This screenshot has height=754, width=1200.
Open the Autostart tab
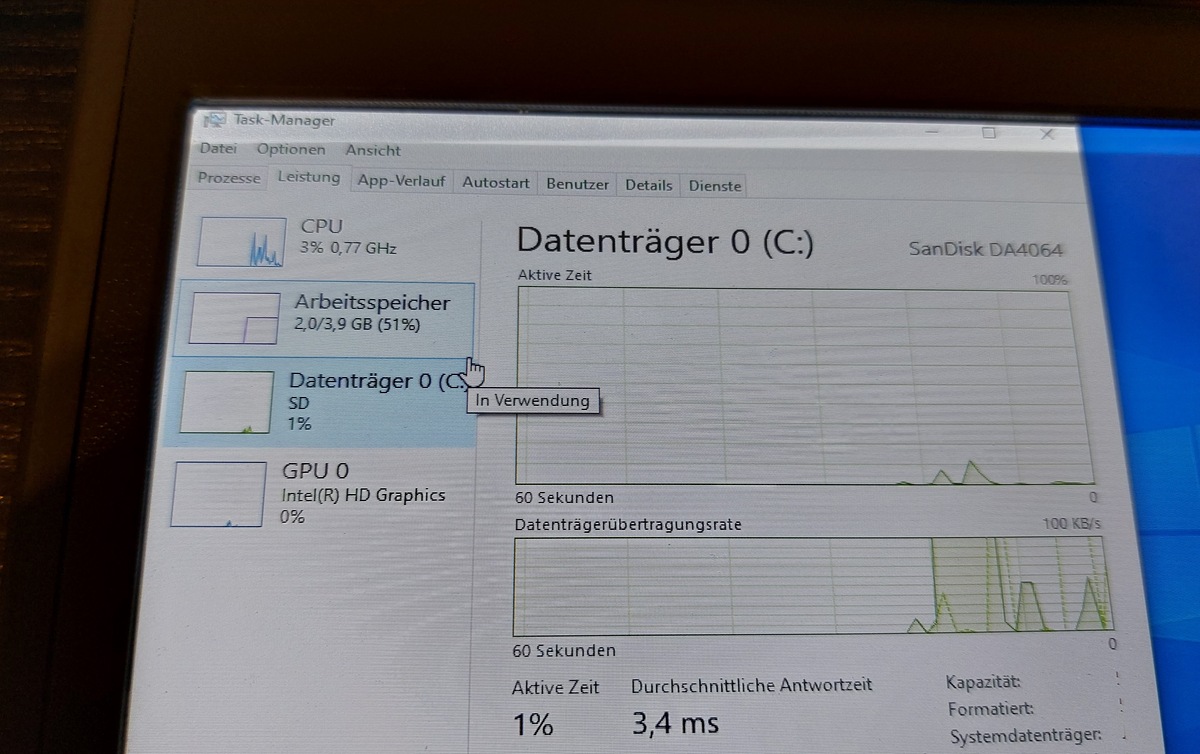[x=496, y=184]
